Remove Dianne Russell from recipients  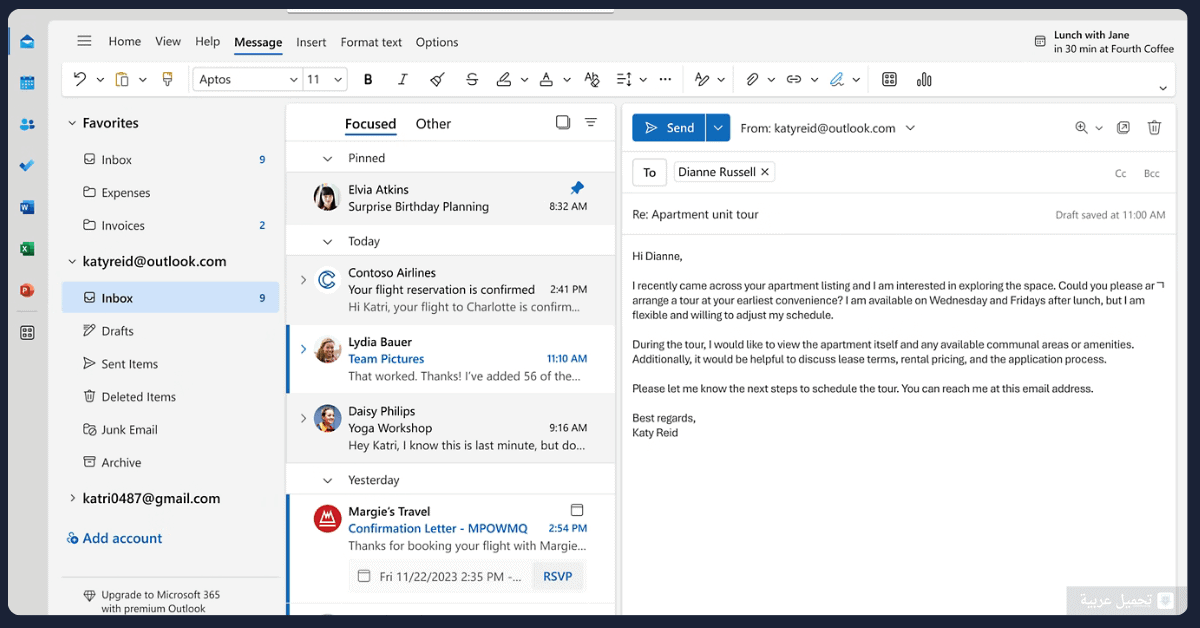(x=765, y=172)
